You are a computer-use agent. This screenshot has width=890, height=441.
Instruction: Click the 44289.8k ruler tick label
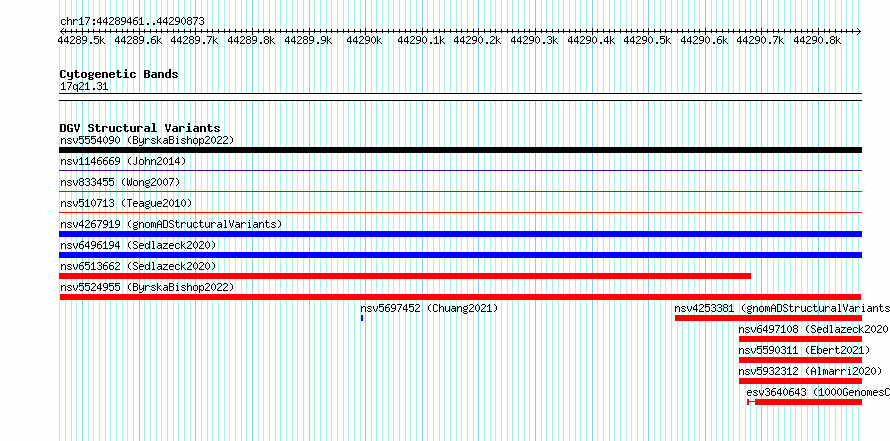coord(251,40)
